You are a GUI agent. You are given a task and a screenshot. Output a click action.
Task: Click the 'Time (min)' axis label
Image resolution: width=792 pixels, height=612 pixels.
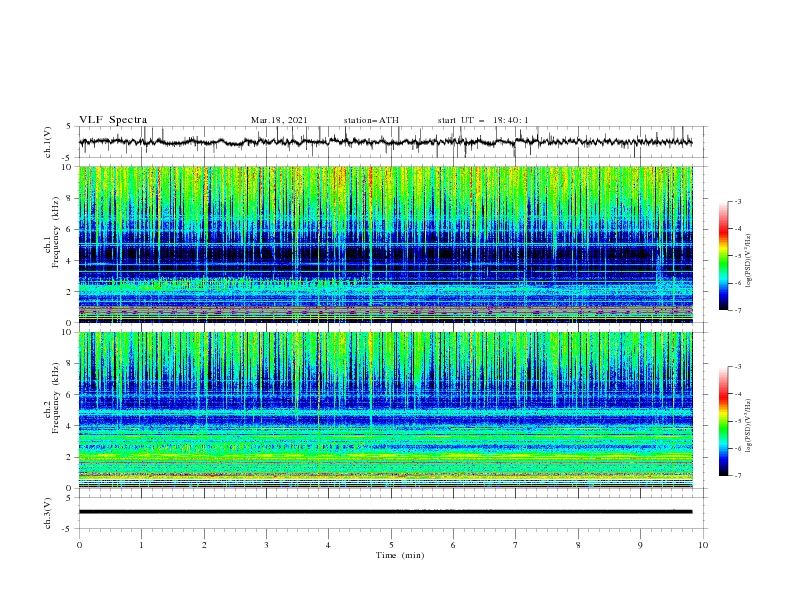point(400,555)
